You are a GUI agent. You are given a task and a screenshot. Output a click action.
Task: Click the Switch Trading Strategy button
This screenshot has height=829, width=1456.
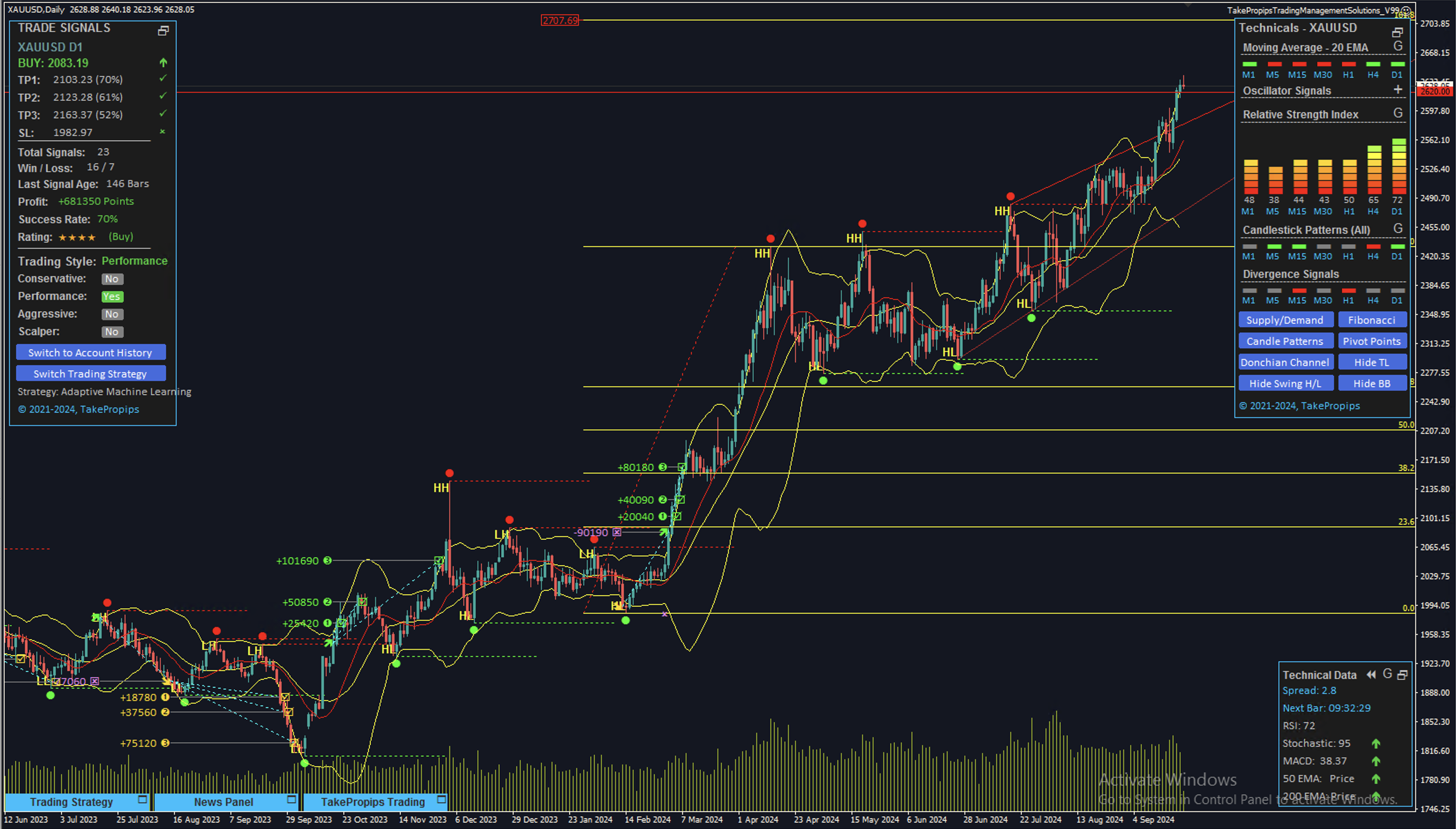coord(90,373)
